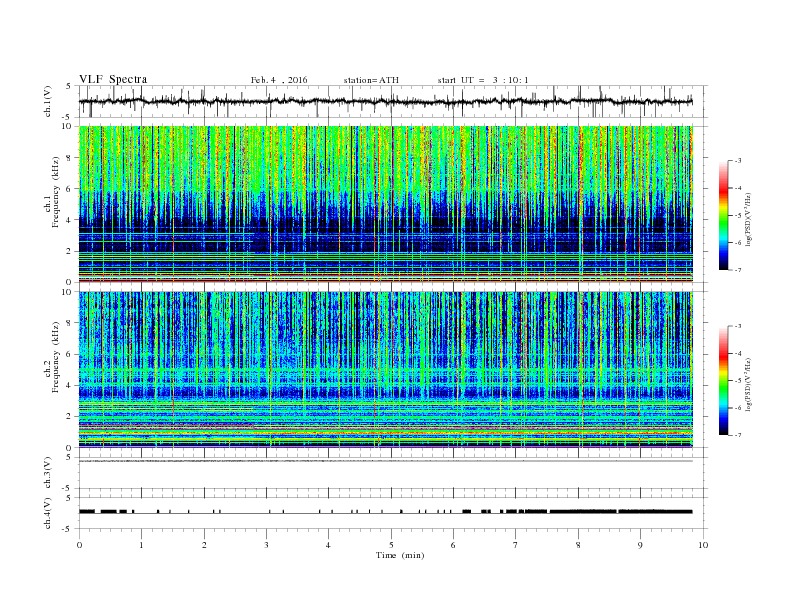This screenshot has height=612, width=792.
Task: Click the "Time (min)" x-axis label
Action: (400, 555)
